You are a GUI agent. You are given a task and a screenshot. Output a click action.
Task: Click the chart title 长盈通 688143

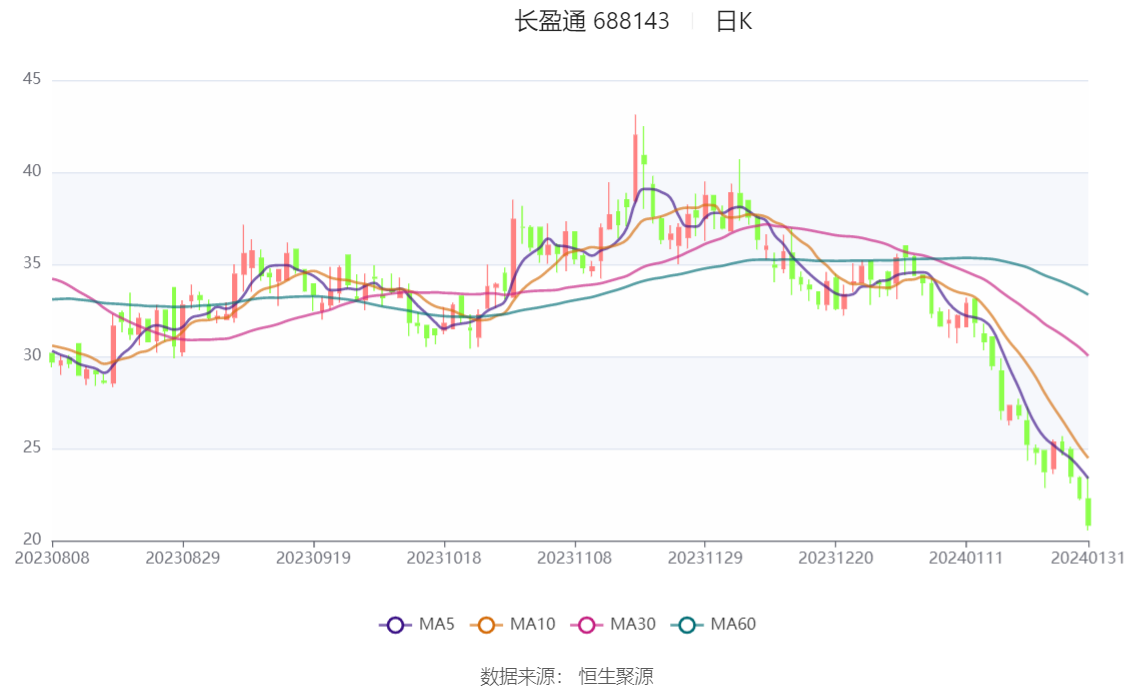(592, 22)
